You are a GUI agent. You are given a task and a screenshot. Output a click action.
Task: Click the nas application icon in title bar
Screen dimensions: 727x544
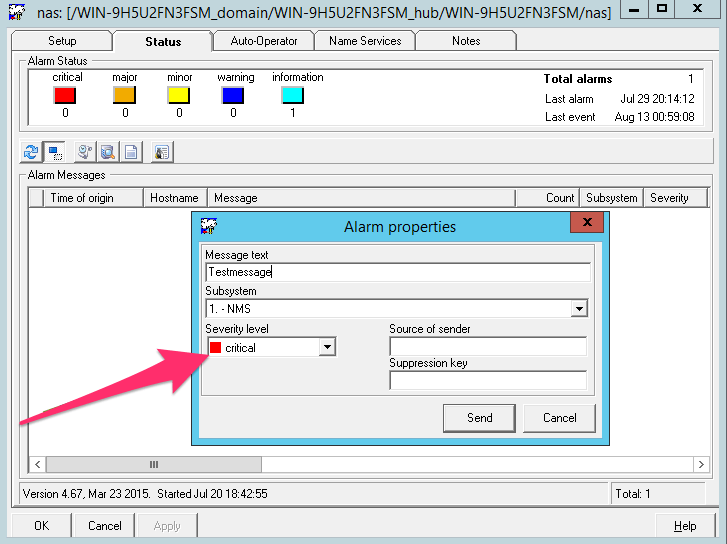(x=16, y=13)
